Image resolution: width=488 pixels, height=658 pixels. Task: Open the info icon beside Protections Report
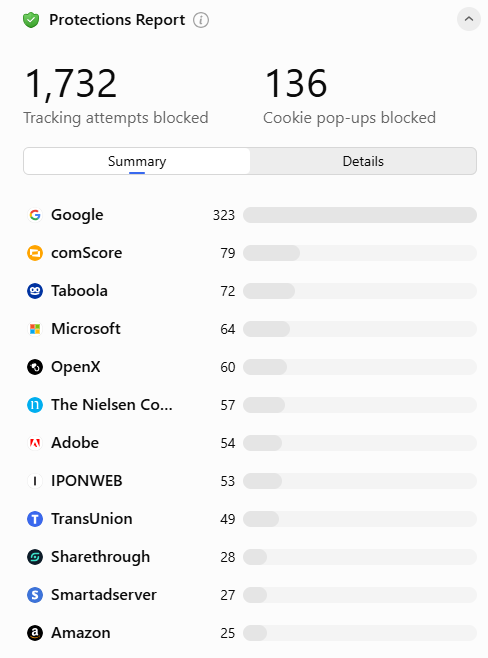coord(201,20)
